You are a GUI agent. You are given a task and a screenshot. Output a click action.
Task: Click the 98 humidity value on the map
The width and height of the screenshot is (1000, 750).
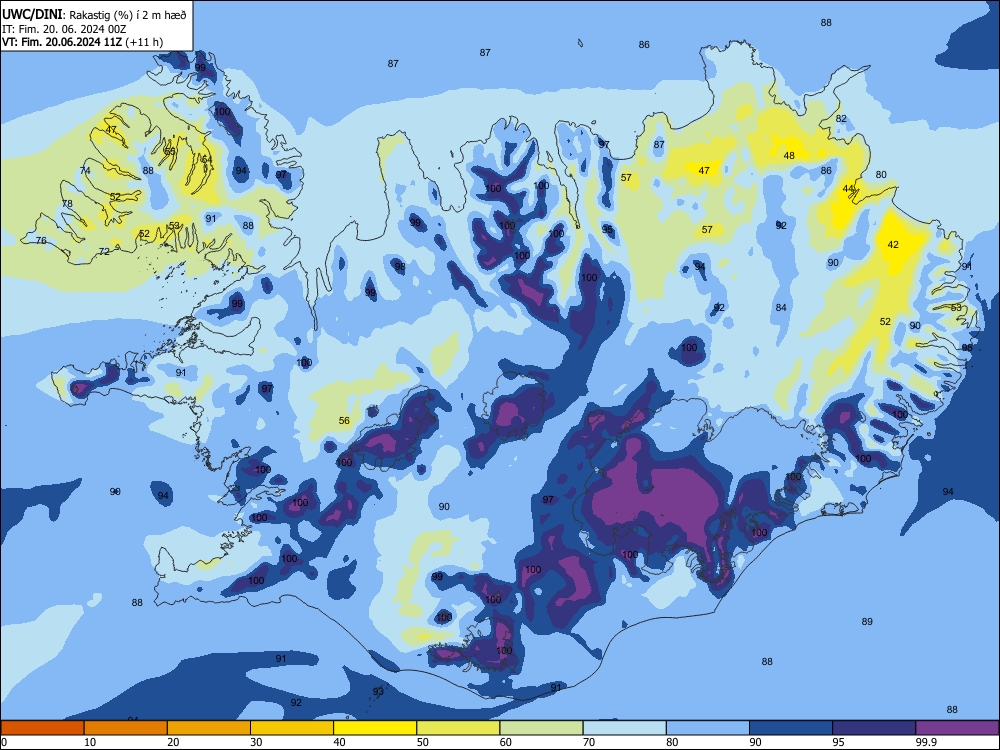click(400, 267)
